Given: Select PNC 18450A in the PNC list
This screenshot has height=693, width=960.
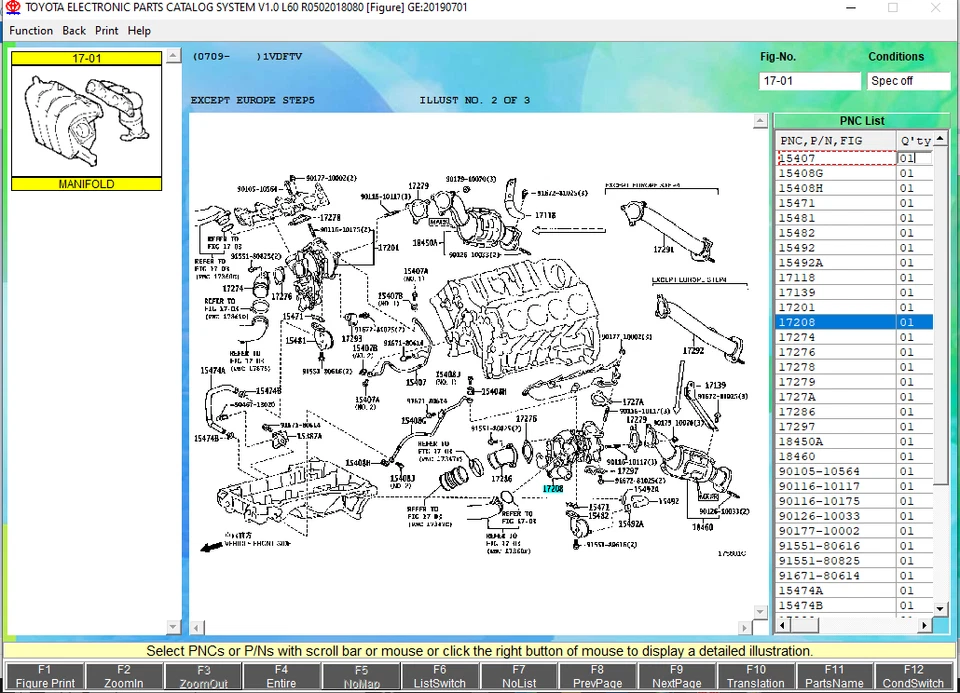Looking at the screenshot, I should (x=836, y=442).
